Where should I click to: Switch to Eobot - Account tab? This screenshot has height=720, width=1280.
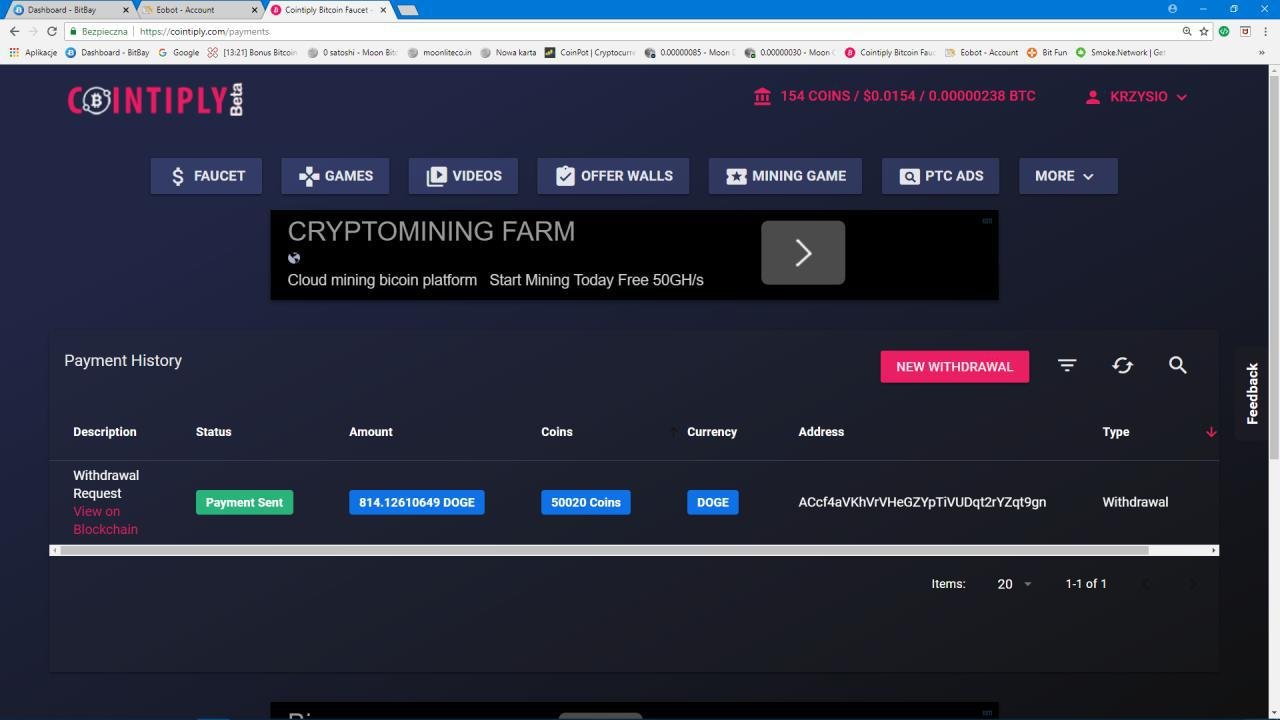[197, 10]
